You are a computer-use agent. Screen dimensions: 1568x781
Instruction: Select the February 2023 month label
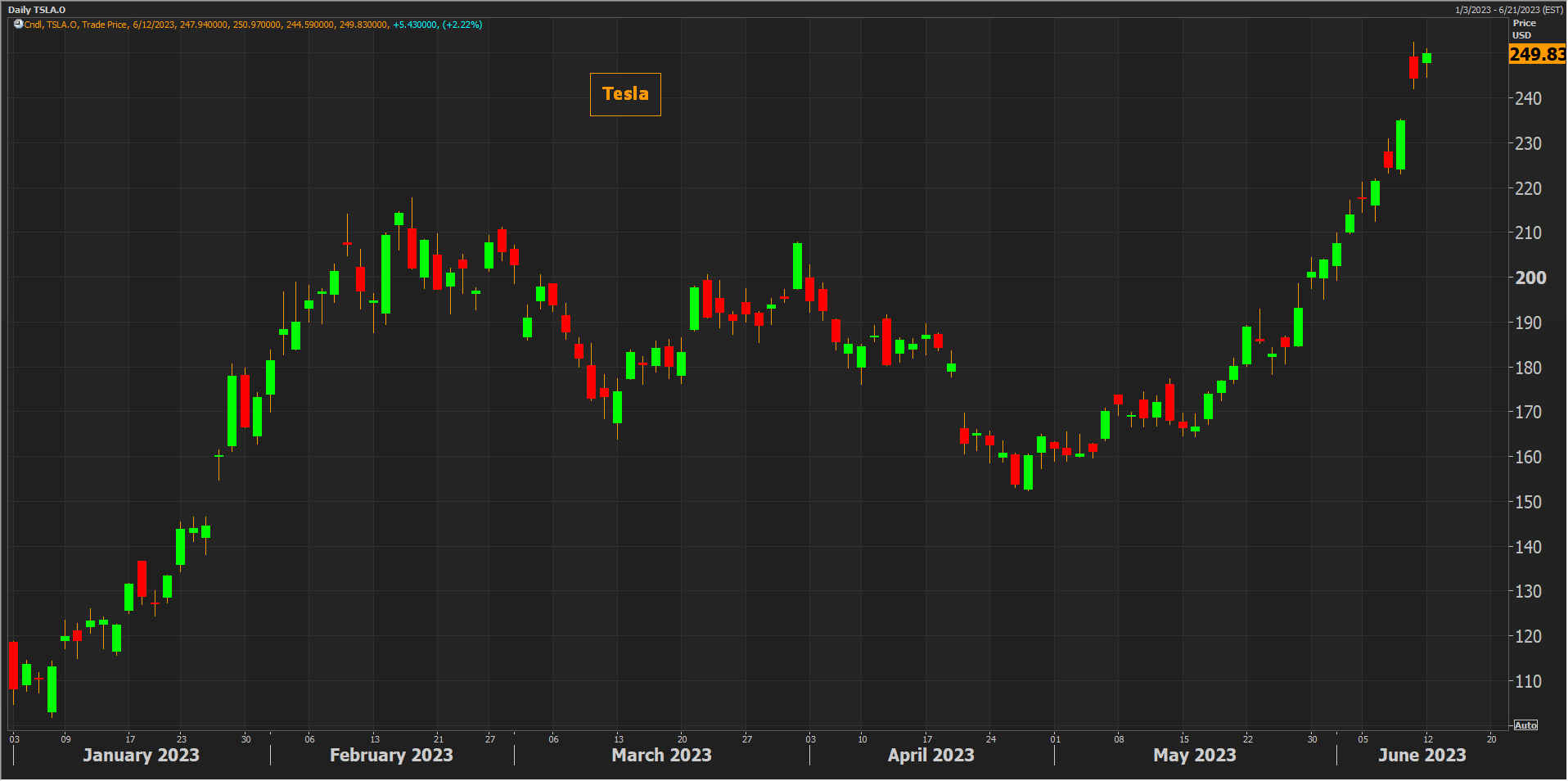391,755
